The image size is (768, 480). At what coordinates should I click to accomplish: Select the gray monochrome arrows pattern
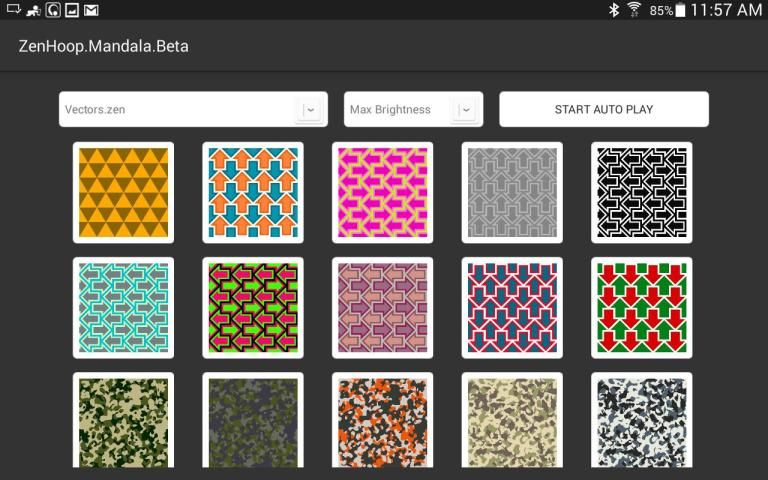(x=512, y=192)
